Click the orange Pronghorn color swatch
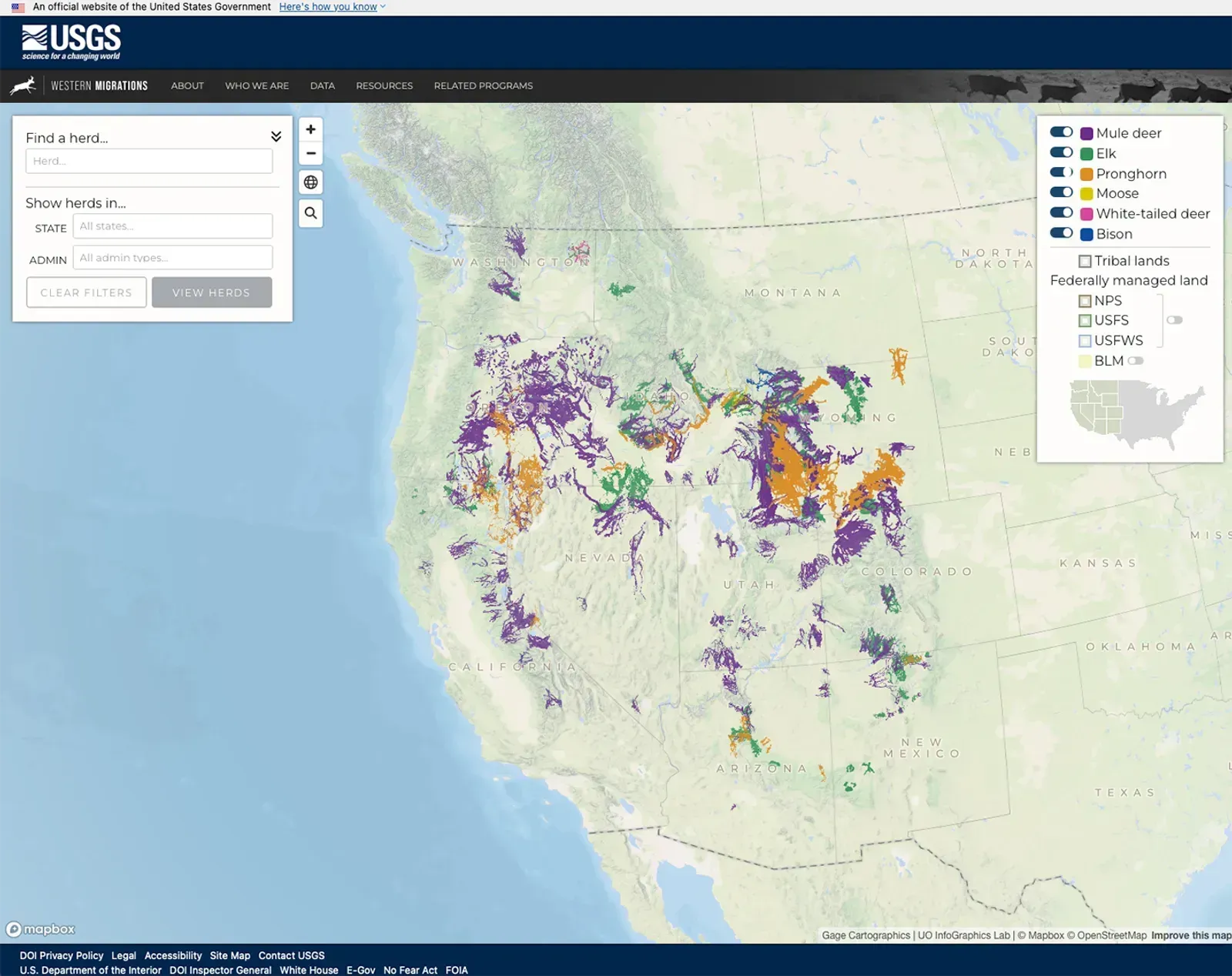Image resolution: width=1232 pixels, height=976 pixels. tap(1086, 173)
